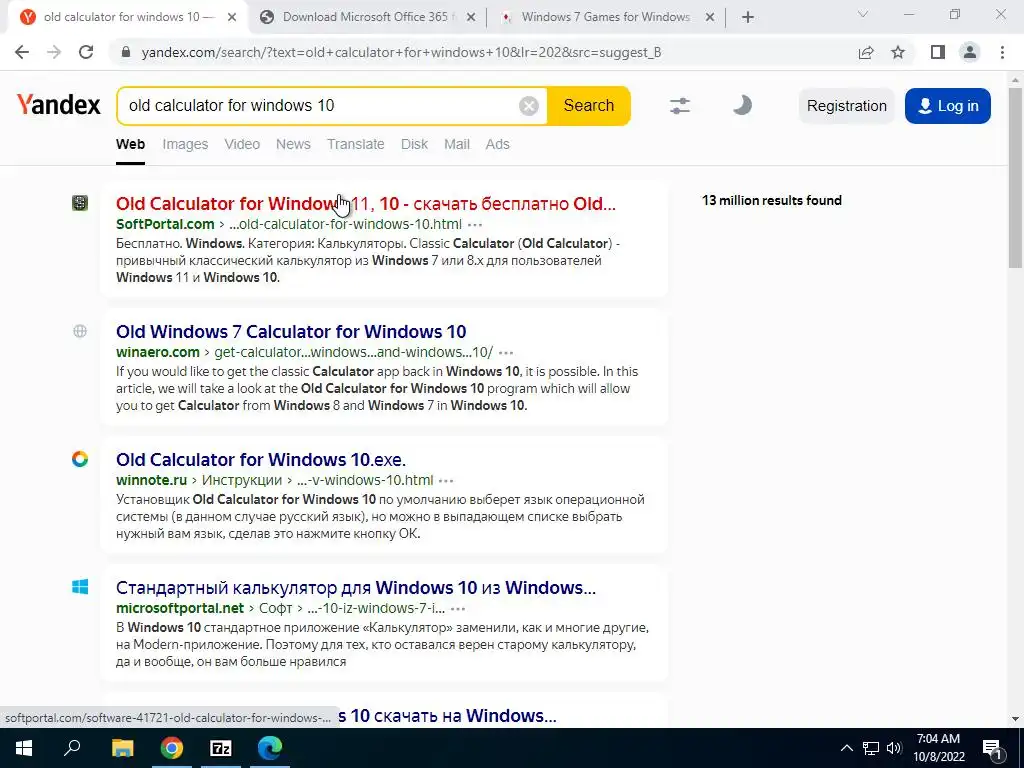Go back to the previous page
Screen dimensions: 1024x768
pos(22,52)
